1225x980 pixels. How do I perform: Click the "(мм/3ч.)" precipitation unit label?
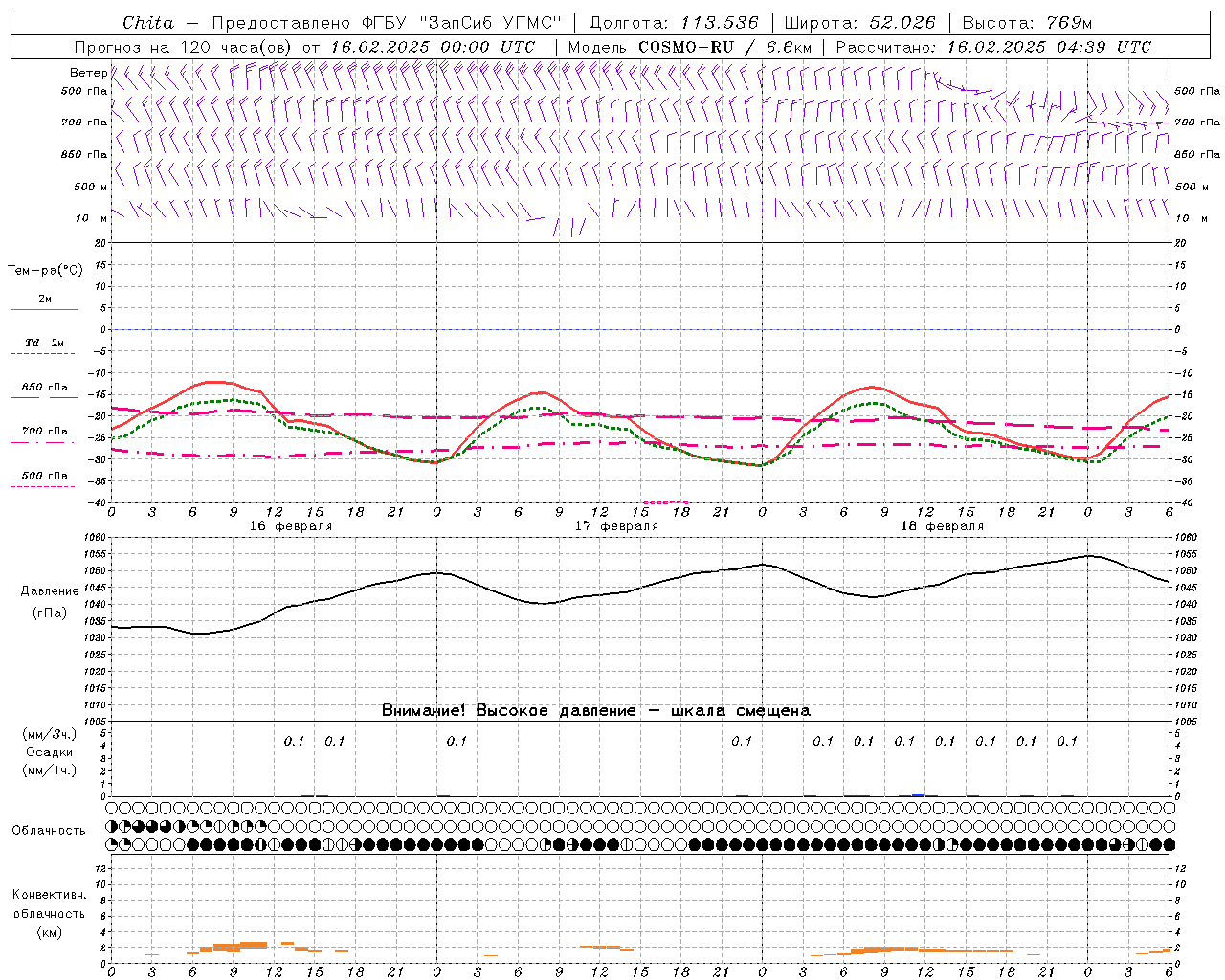click(x=50, y=734)
